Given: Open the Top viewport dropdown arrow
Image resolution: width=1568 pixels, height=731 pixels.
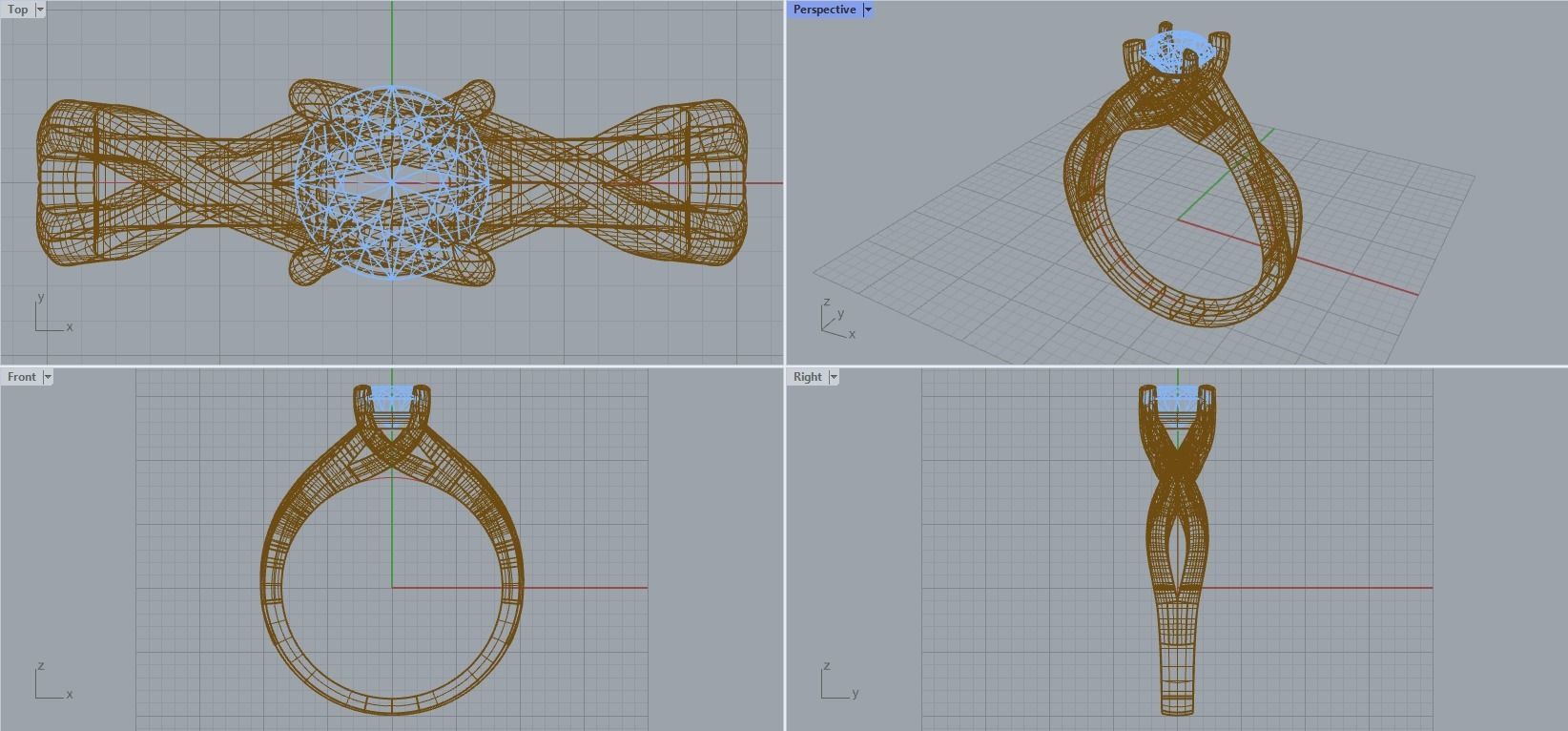Looking at the screenshot, I should click(x=40, y=10).
